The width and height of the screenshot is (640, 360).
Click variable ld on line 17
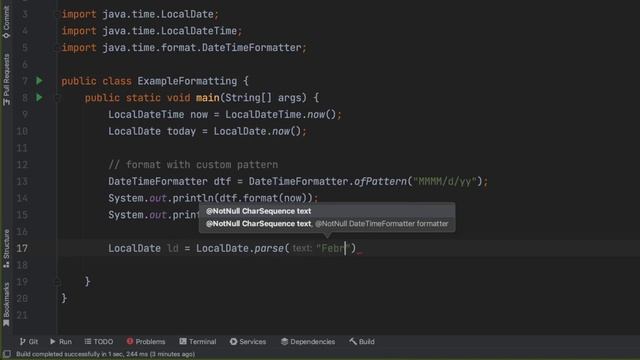click(x=173, y=248)
